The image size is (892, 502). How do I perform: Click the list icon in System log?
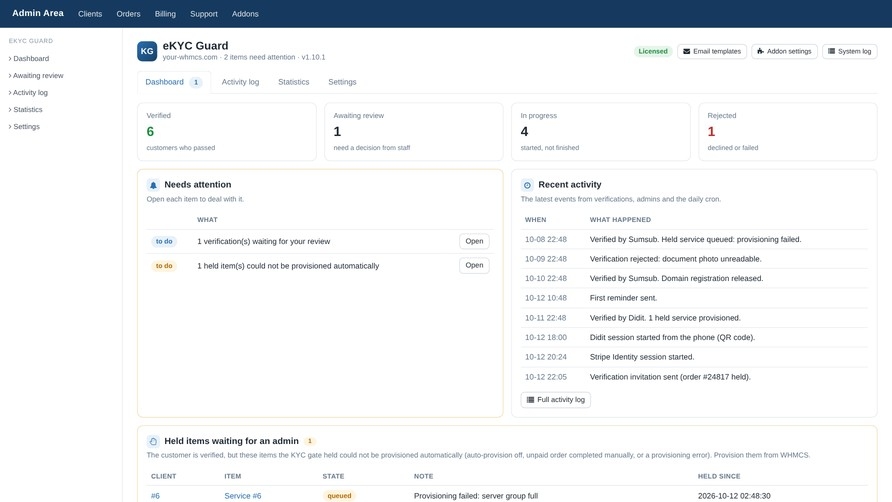point(831,51)
